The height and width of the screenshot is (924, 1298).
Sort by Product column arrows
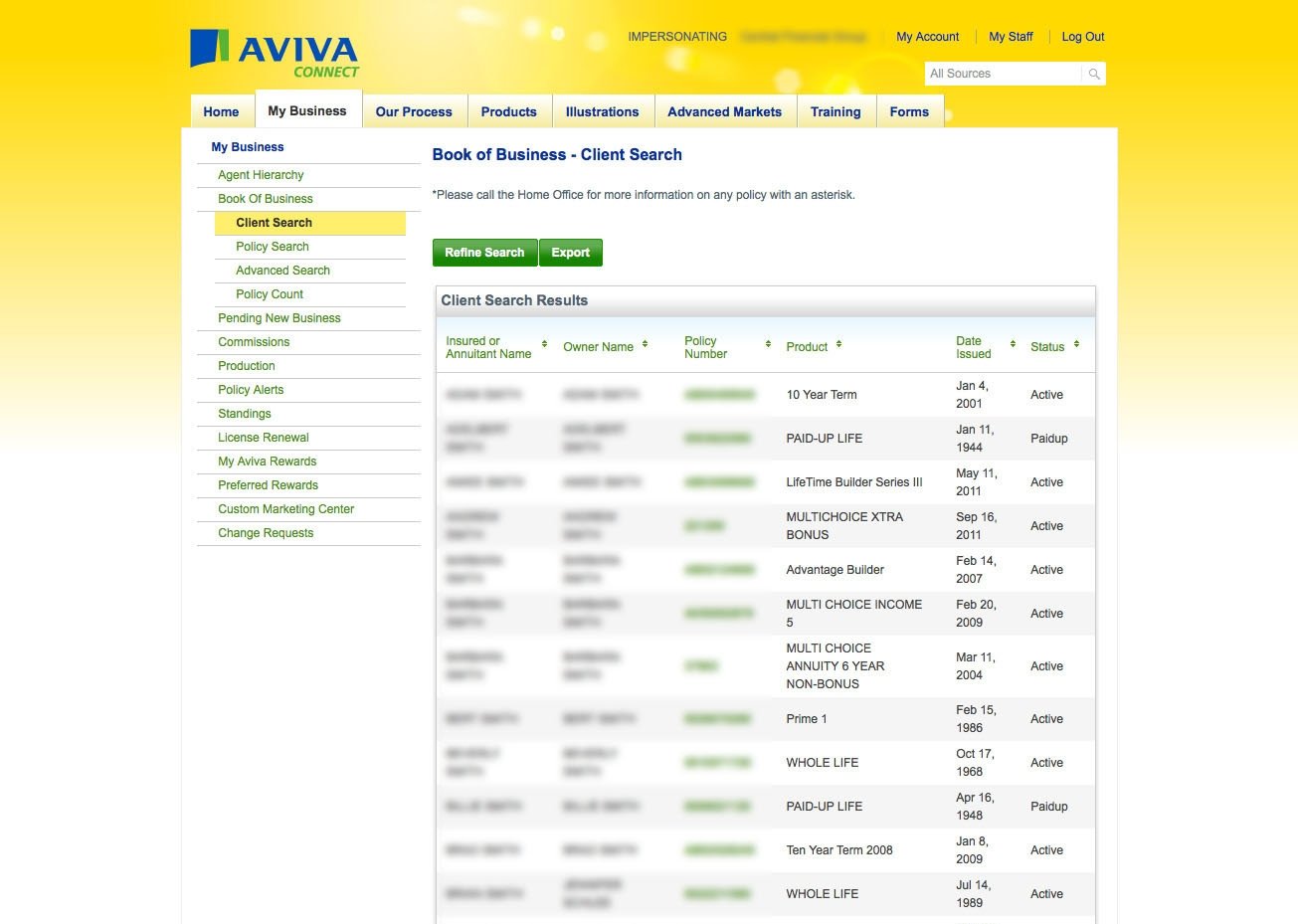click(x=838, y=344)
